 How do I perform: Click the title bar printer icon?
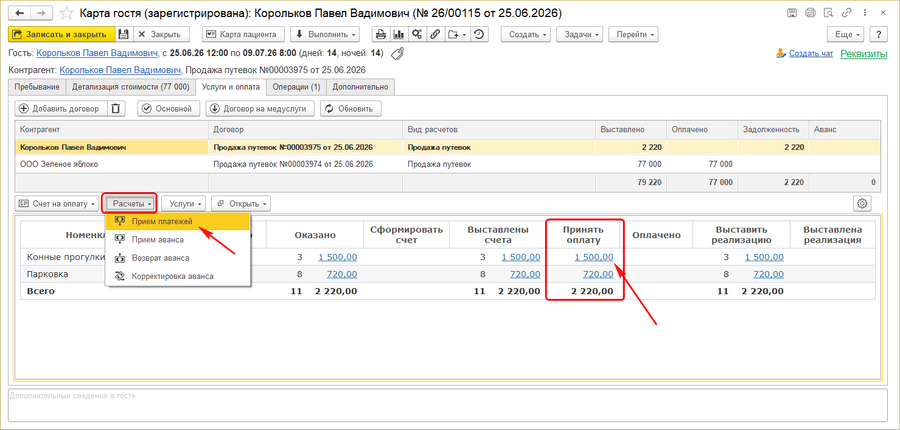coord(810,12)
